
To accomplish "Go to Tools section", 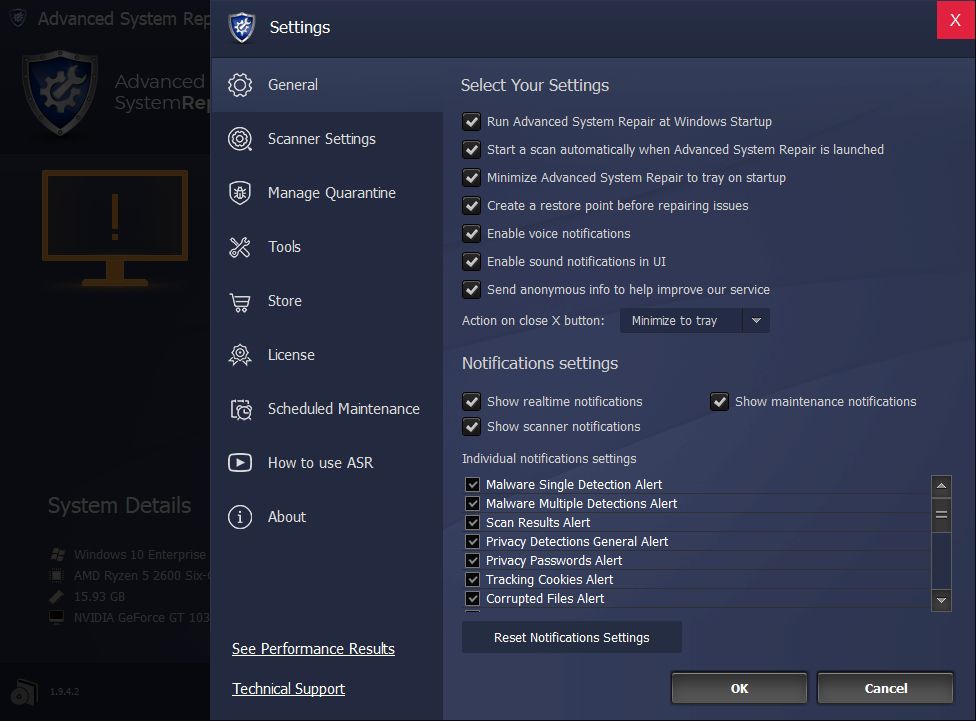I will [x=327, y=247].
